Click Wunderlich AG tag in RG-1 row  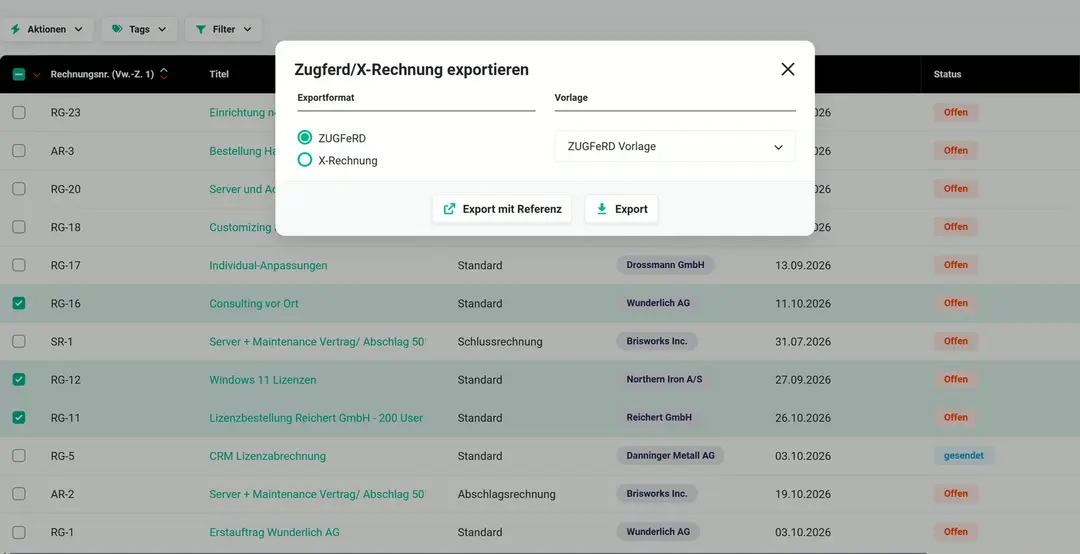[658, 531]
